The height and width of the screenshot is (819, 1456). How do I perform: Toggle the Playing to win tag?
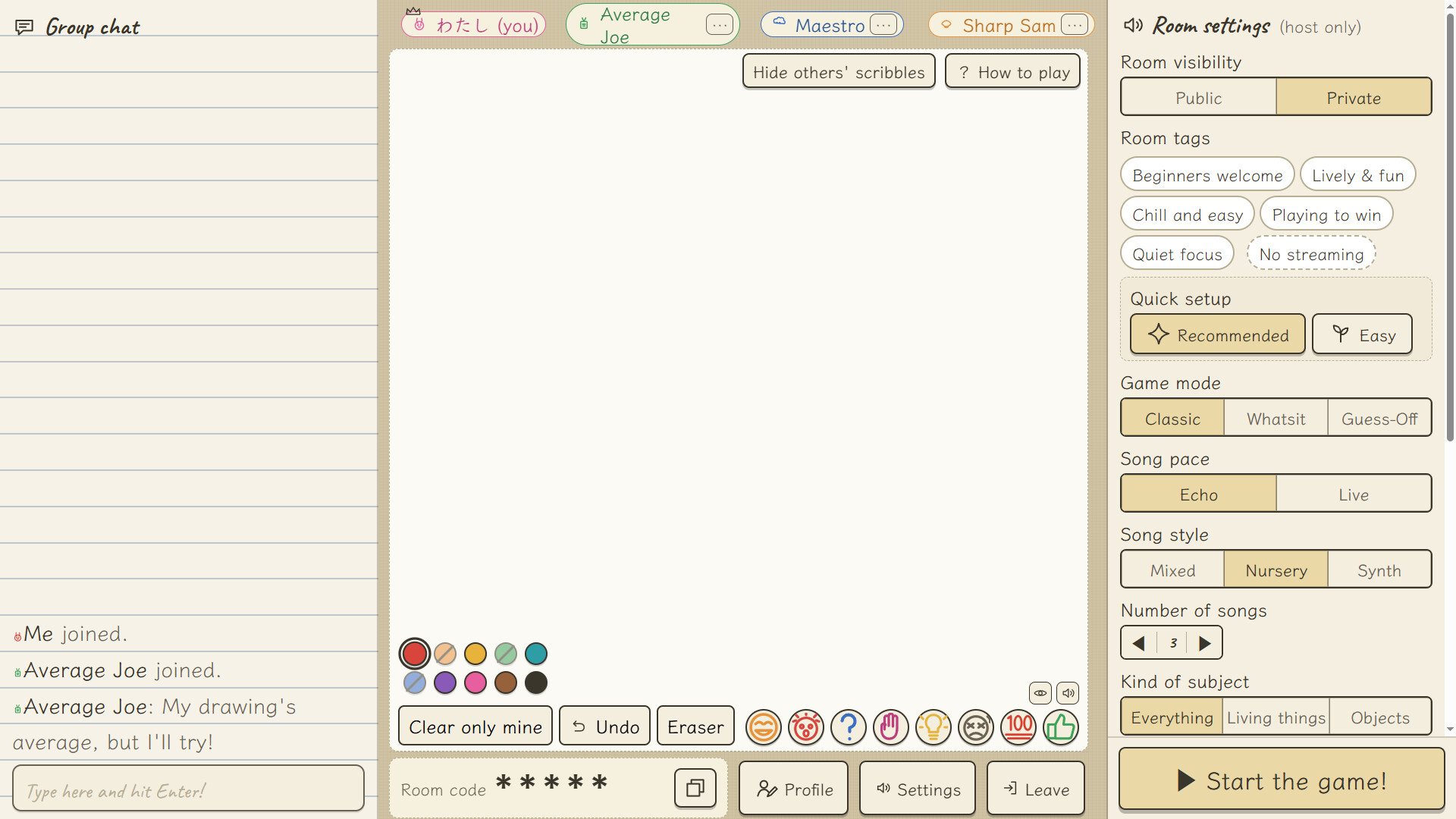(1326, 215)
